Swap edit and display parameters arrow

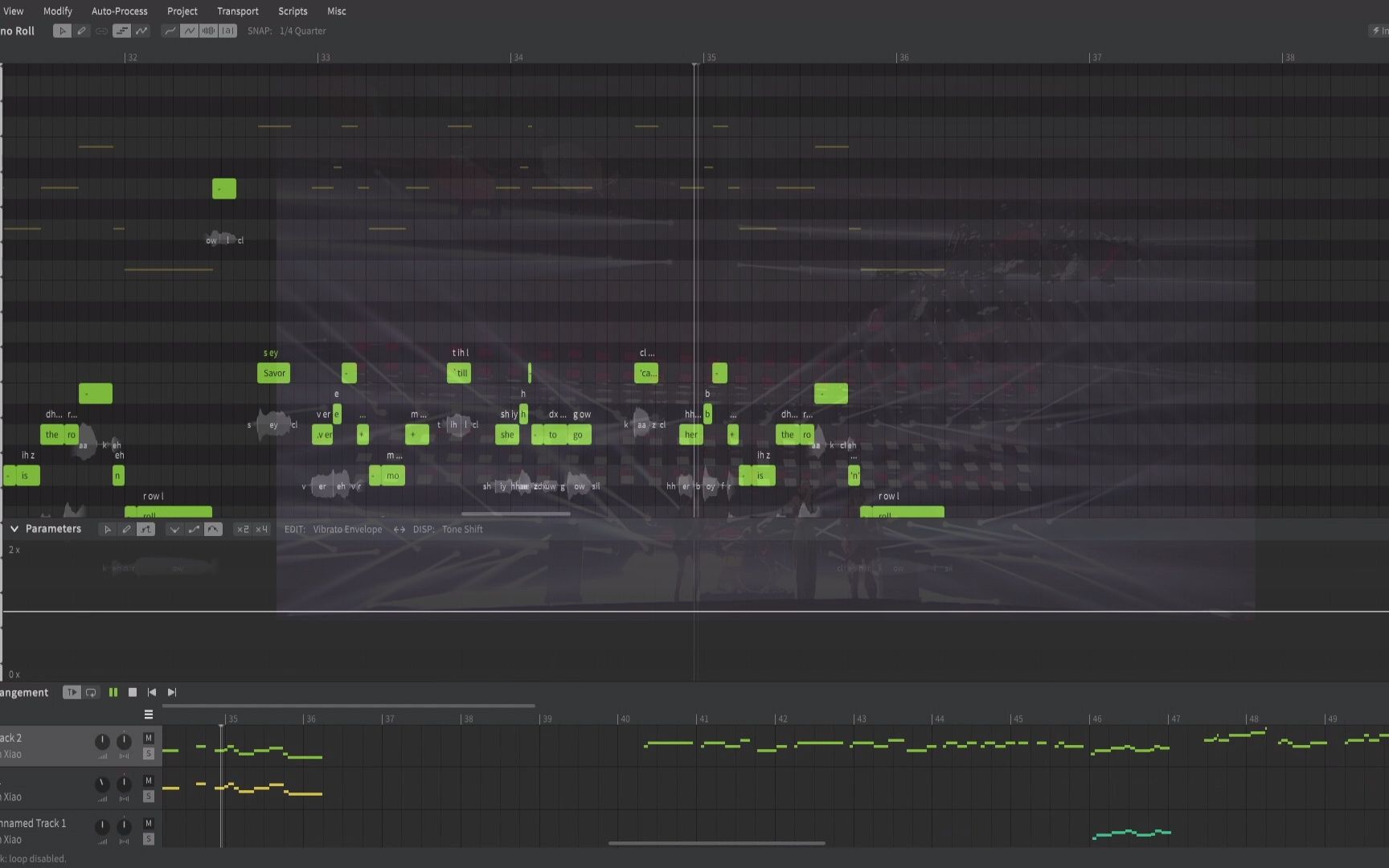coord(399,529)
